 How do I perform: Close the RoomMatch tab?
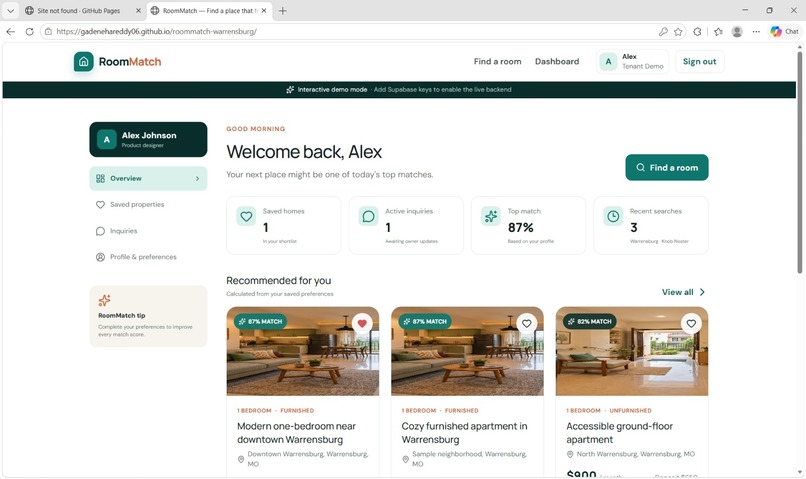pos(264,10)
